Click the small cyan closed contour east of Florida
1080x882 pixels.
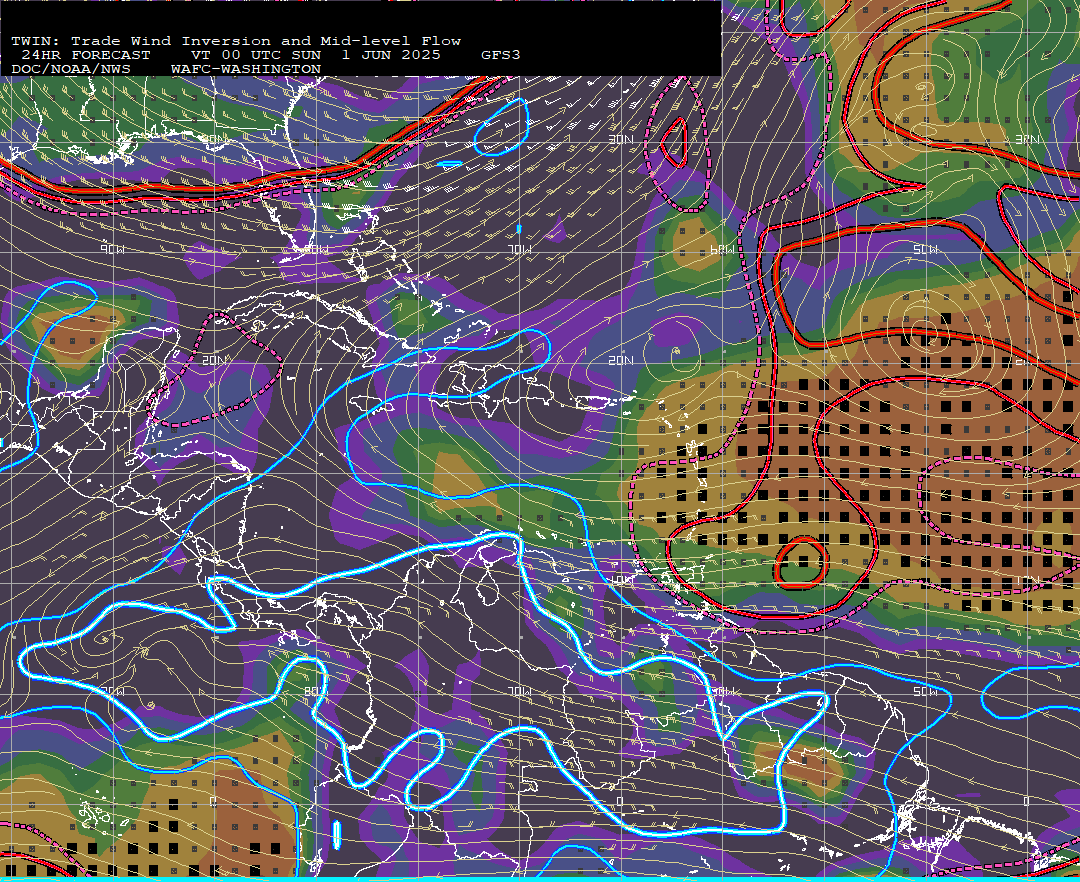[x=502, y=127]
